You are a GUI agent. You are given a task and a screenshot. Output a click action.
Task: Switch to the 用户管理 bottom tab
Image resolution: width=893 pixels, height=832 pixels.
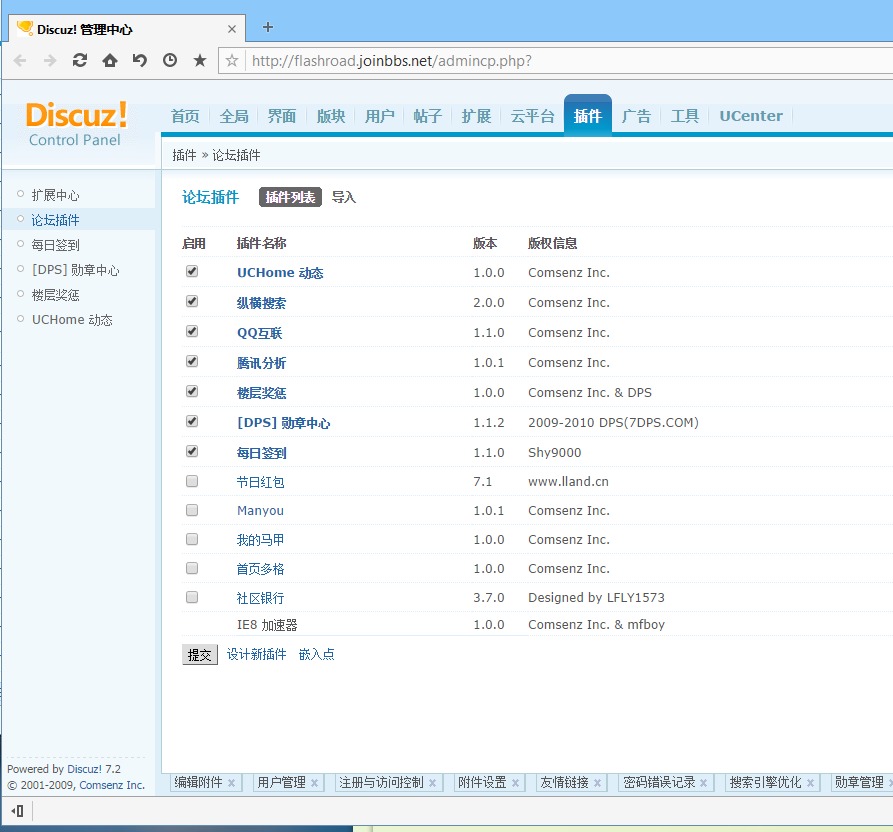pyautogui.click(x=281, y=782)
